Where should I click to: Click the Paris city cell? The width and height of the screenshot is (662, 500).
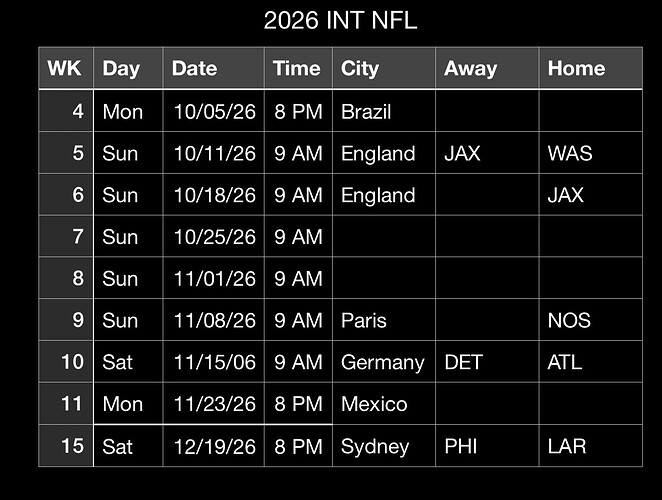[363, 321]
